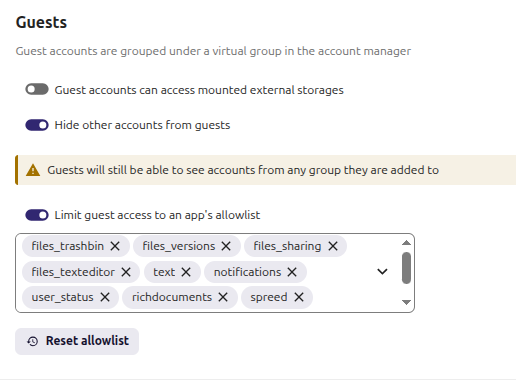
Task: Remove the files_versions tag
Action: tap(226, 246)
